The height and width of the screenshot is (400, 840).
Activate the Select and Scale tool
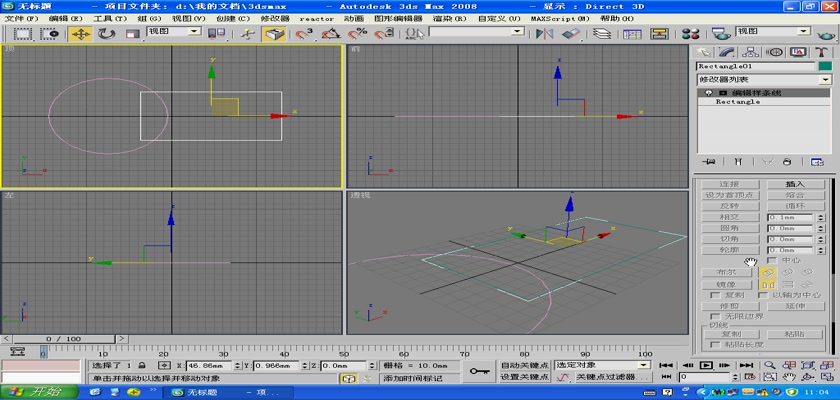point(132,34)
